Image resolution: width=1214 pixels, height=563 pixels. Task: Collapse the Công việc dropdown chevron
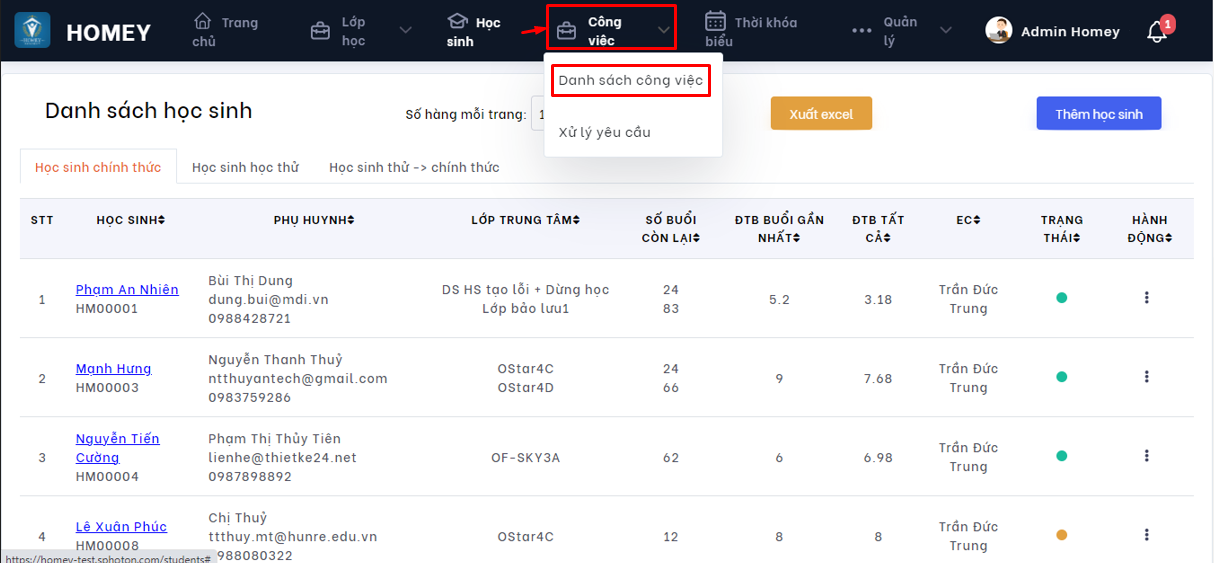(x=664, y=31)
